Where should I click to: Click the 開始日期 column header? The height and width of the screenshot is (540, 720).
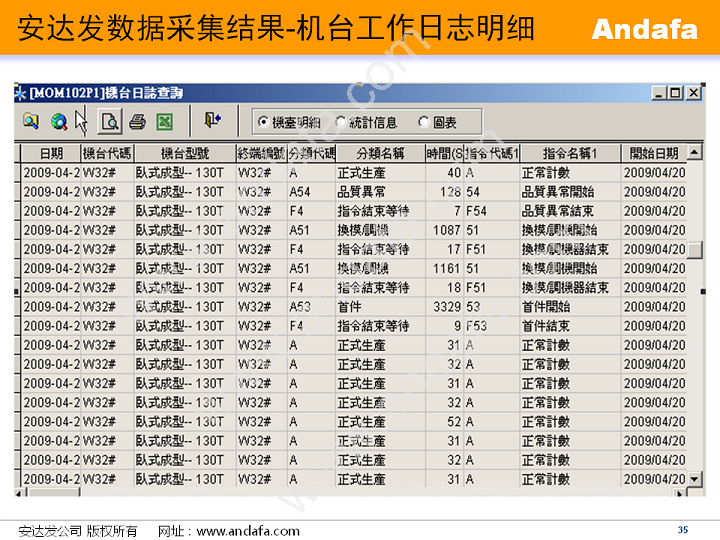(x=653, y=153)
